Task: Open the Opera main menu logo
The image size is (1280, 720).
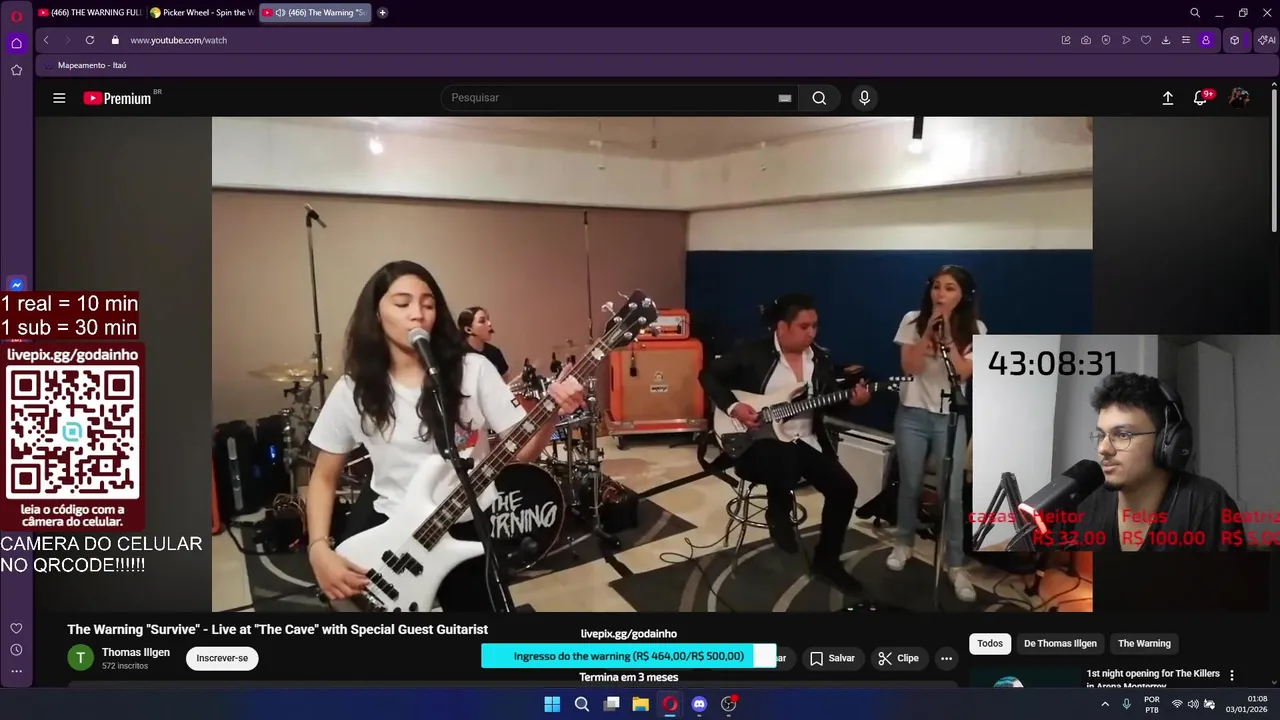Action: (x=16, y=16)
